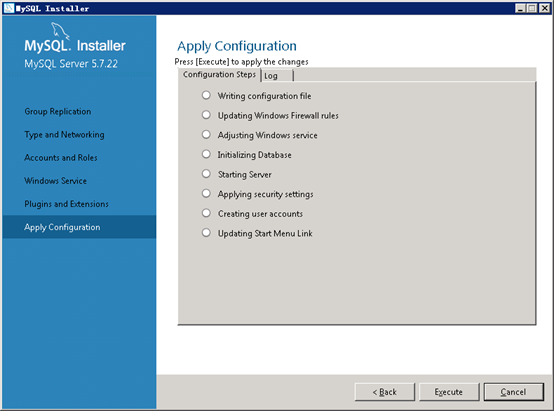Click 'Press [Execute] to apply the changes' text
Screen dimensions: 554x411
[241, 62]
